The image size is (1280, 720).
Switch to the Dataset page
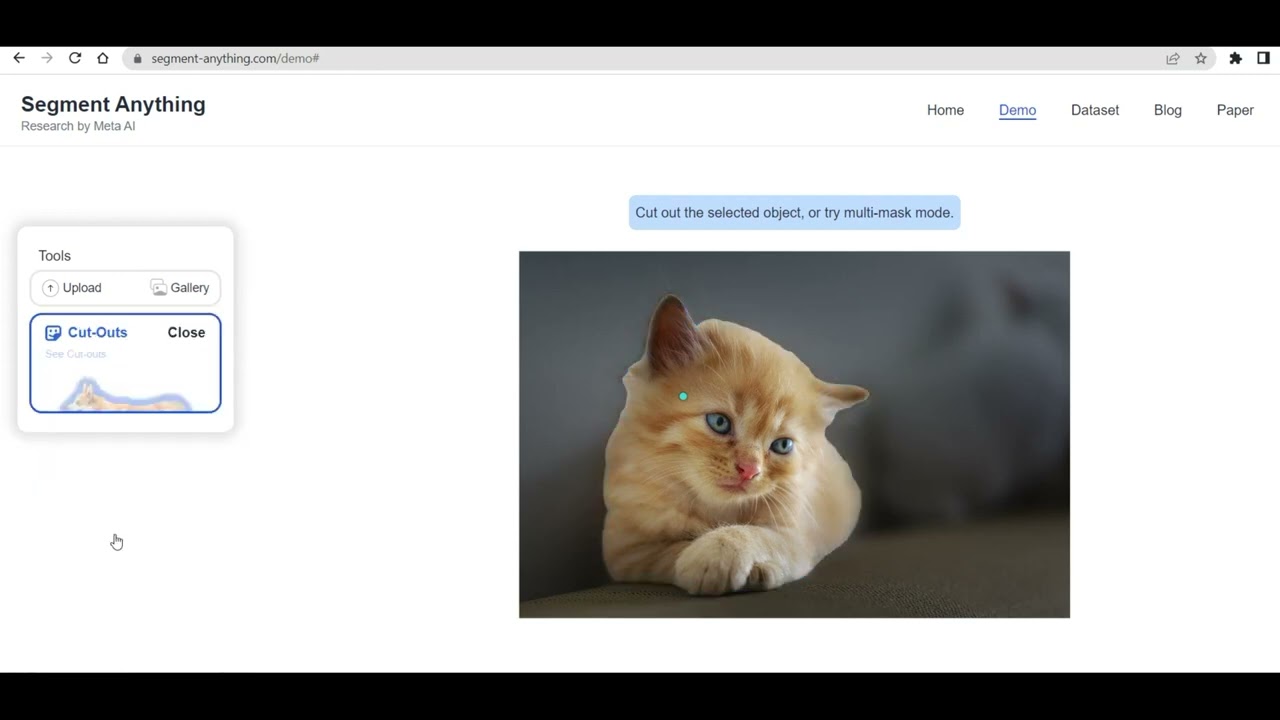[x=1094, y=110]
